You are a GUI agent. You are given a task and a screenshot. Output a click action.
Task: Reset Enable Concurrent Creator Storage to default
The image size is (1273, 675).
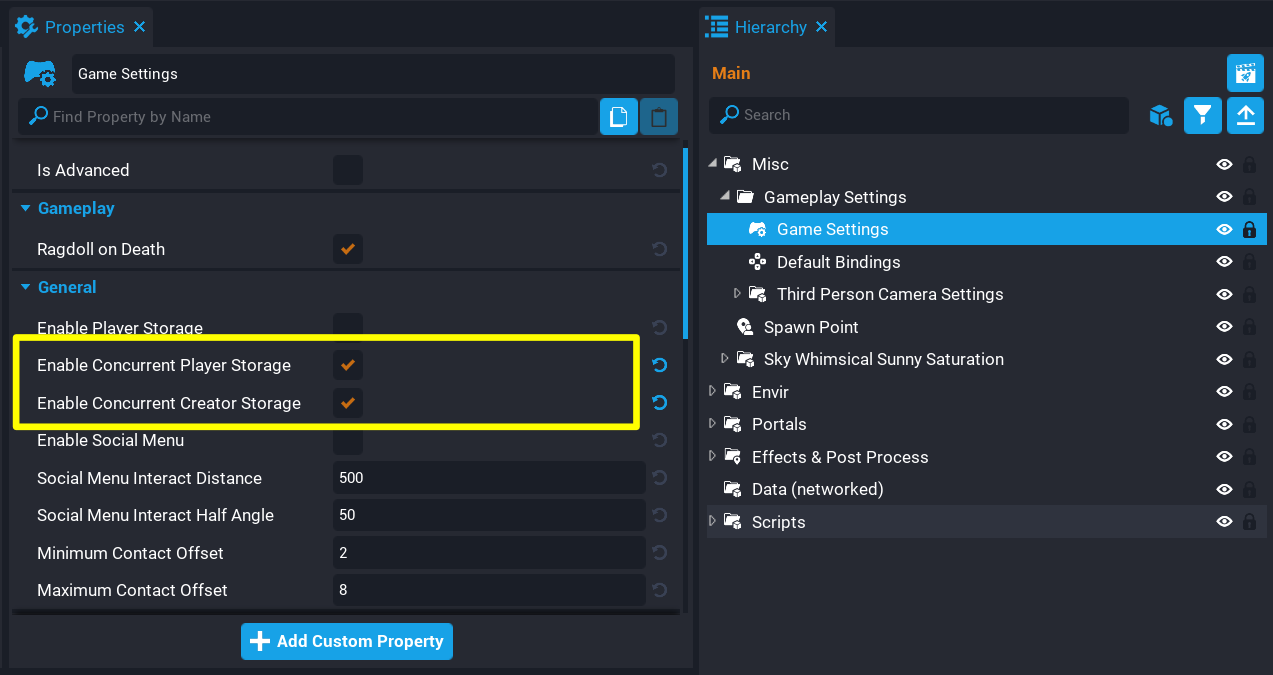[659, 403]
